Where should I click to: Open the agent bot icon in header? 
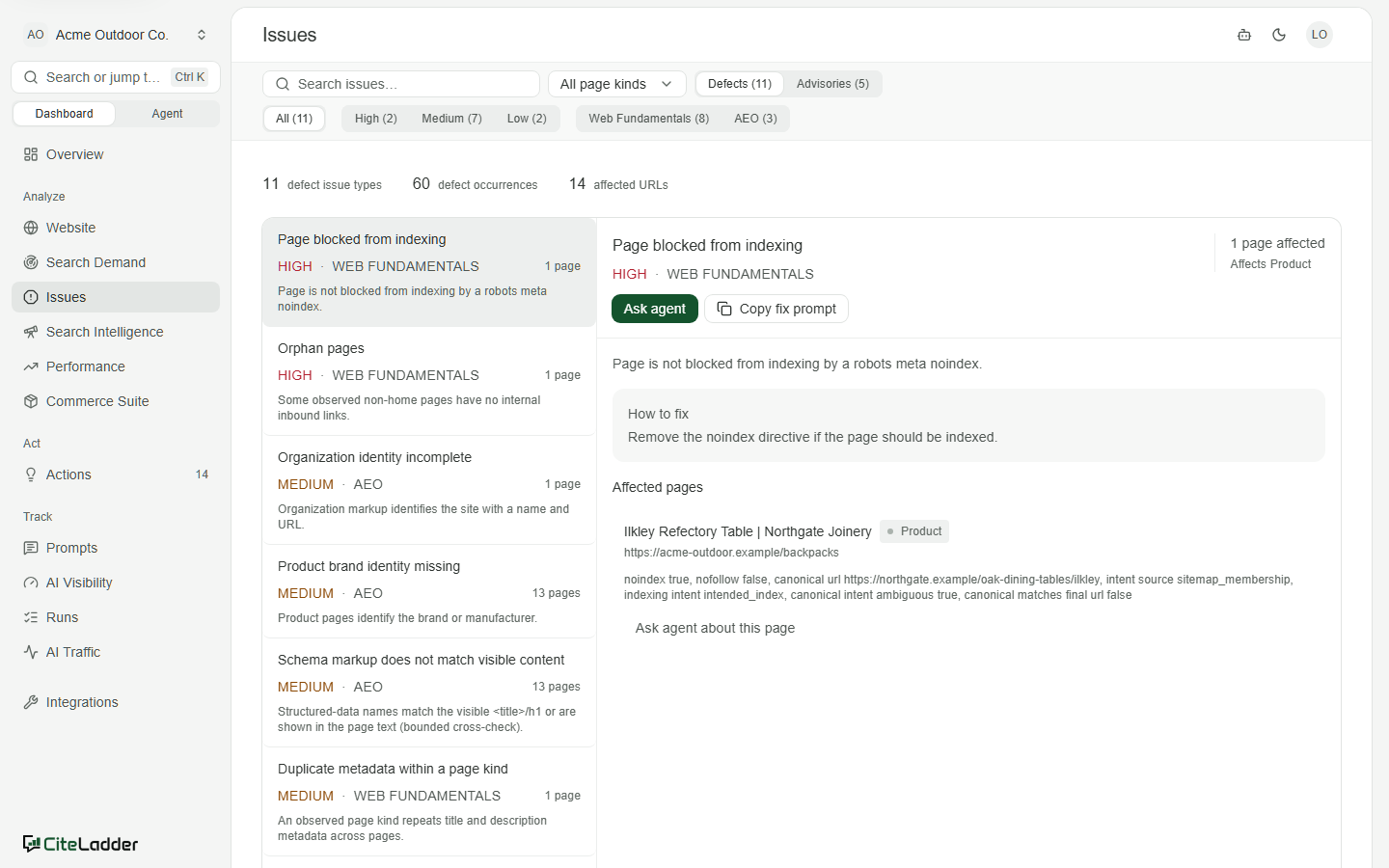point(1244,35)
